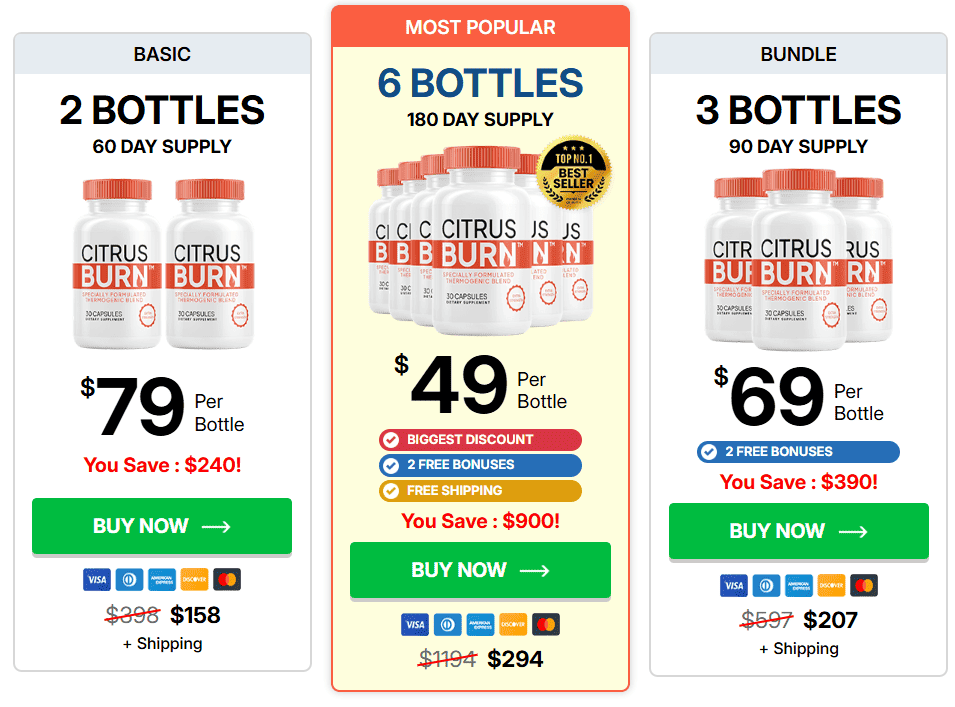Select the Basic plan header

(x=162, y=54)
